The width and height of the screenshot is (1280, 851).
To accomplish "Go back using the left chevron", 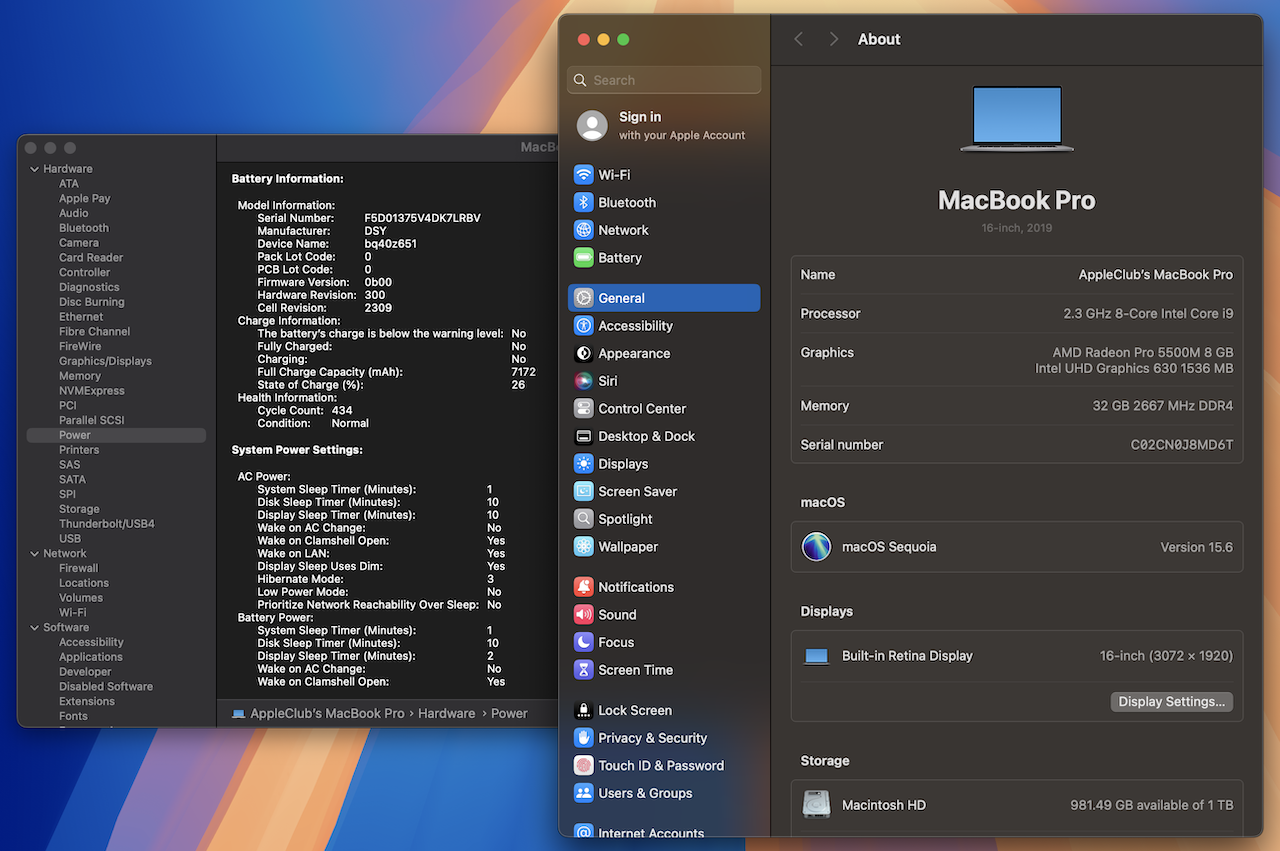I will [798, 39].
